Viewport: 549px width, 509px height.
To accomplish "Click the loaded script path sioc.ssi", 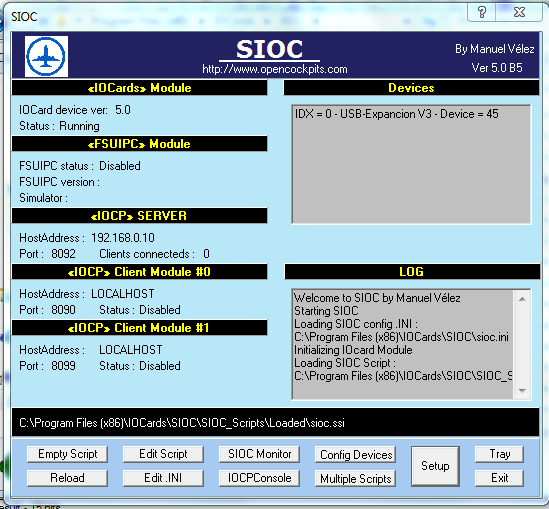I will (182, 423).
